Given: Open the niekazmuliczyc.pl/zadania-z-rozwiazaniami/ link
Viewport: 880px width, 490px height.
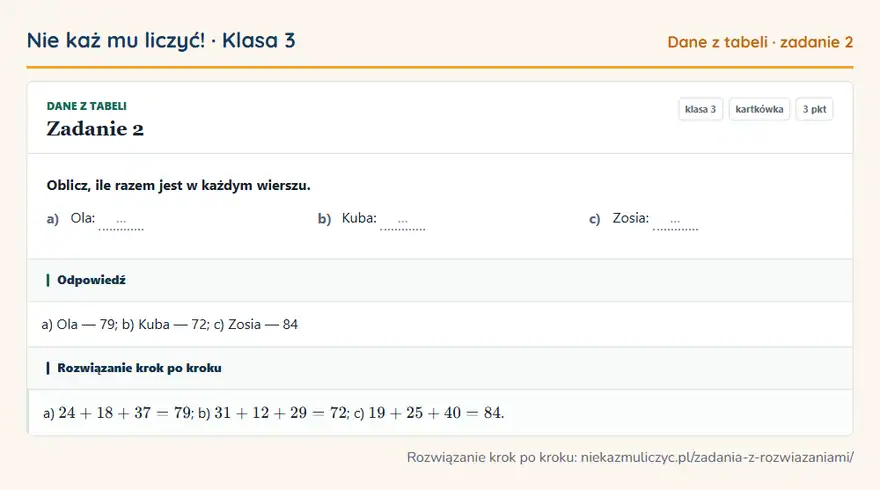Looking at the screenshot, I should [717, 457].
